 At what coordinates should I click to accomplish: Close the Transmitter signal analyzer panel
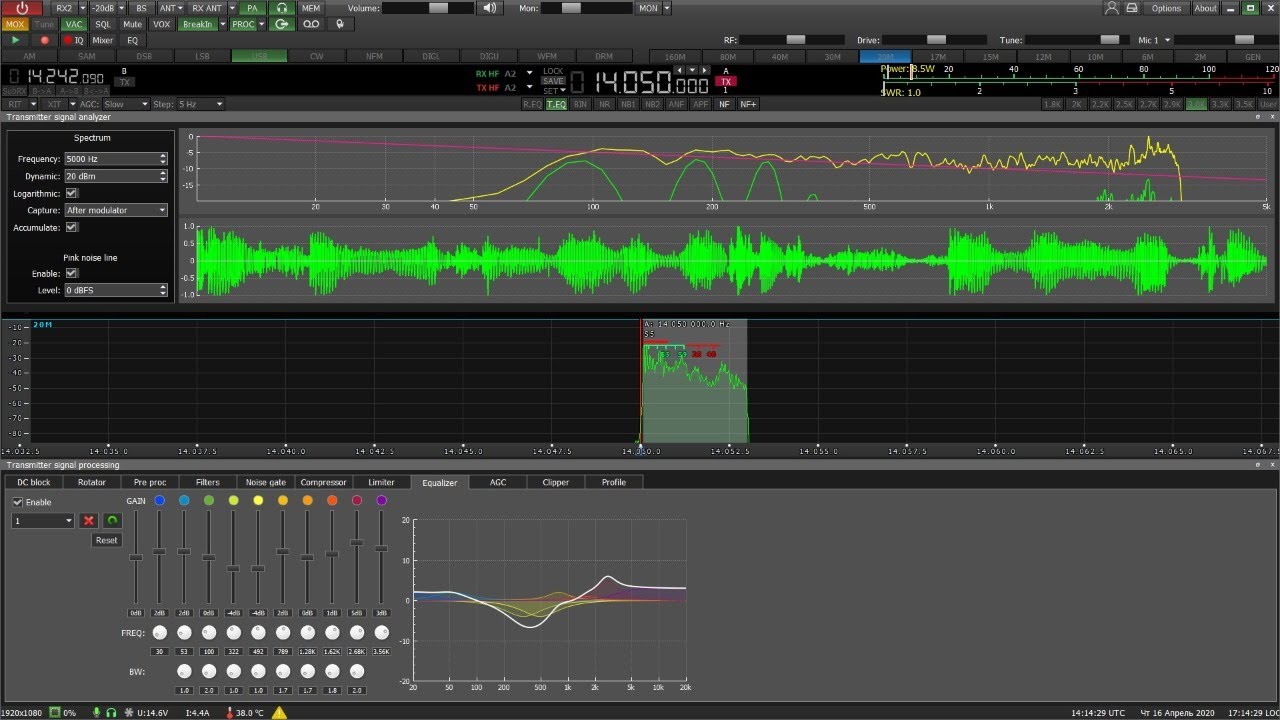(x=1272, y=117)
